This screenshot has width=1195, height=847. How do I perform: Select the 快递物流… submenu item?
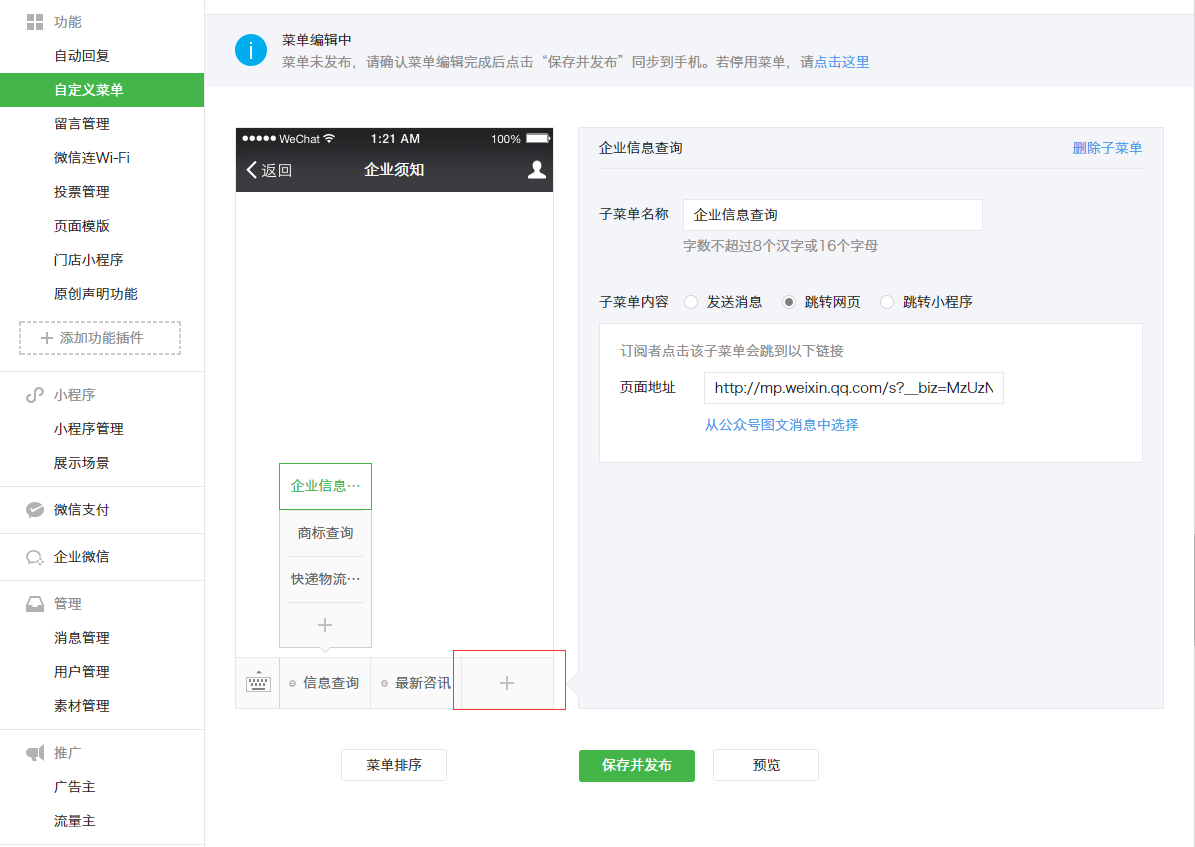click(x=325, y=579)
